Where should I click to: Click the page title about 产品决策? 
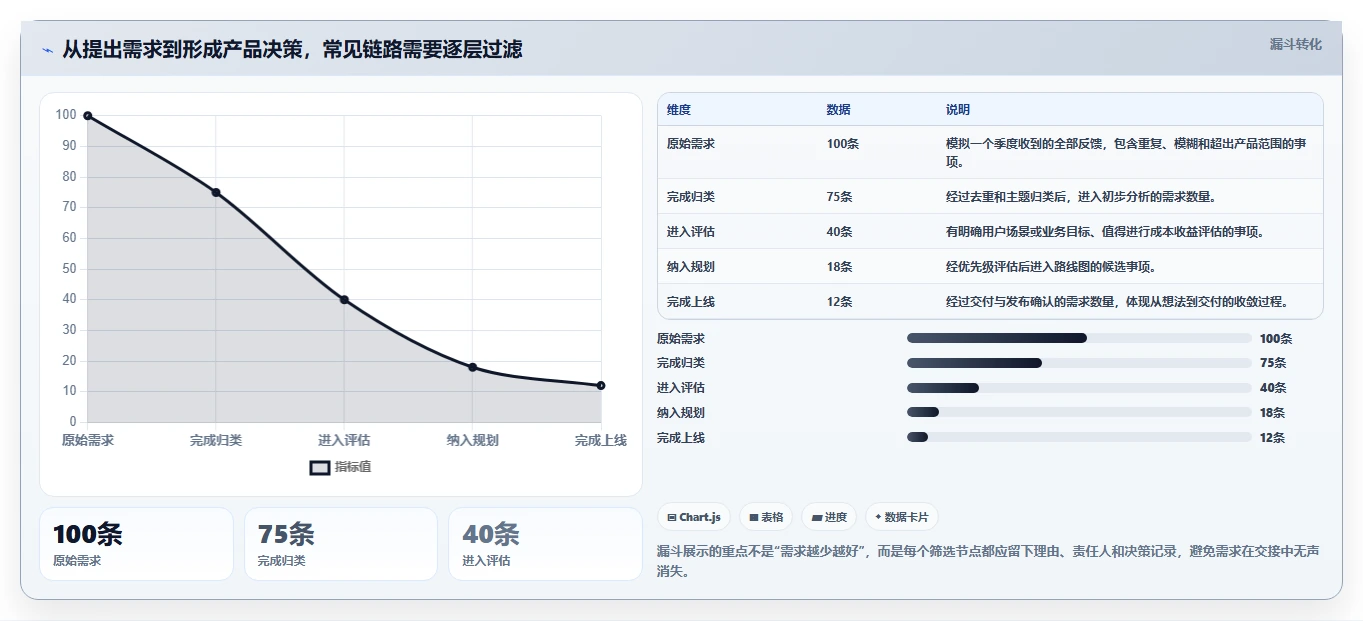pos(292,50)
